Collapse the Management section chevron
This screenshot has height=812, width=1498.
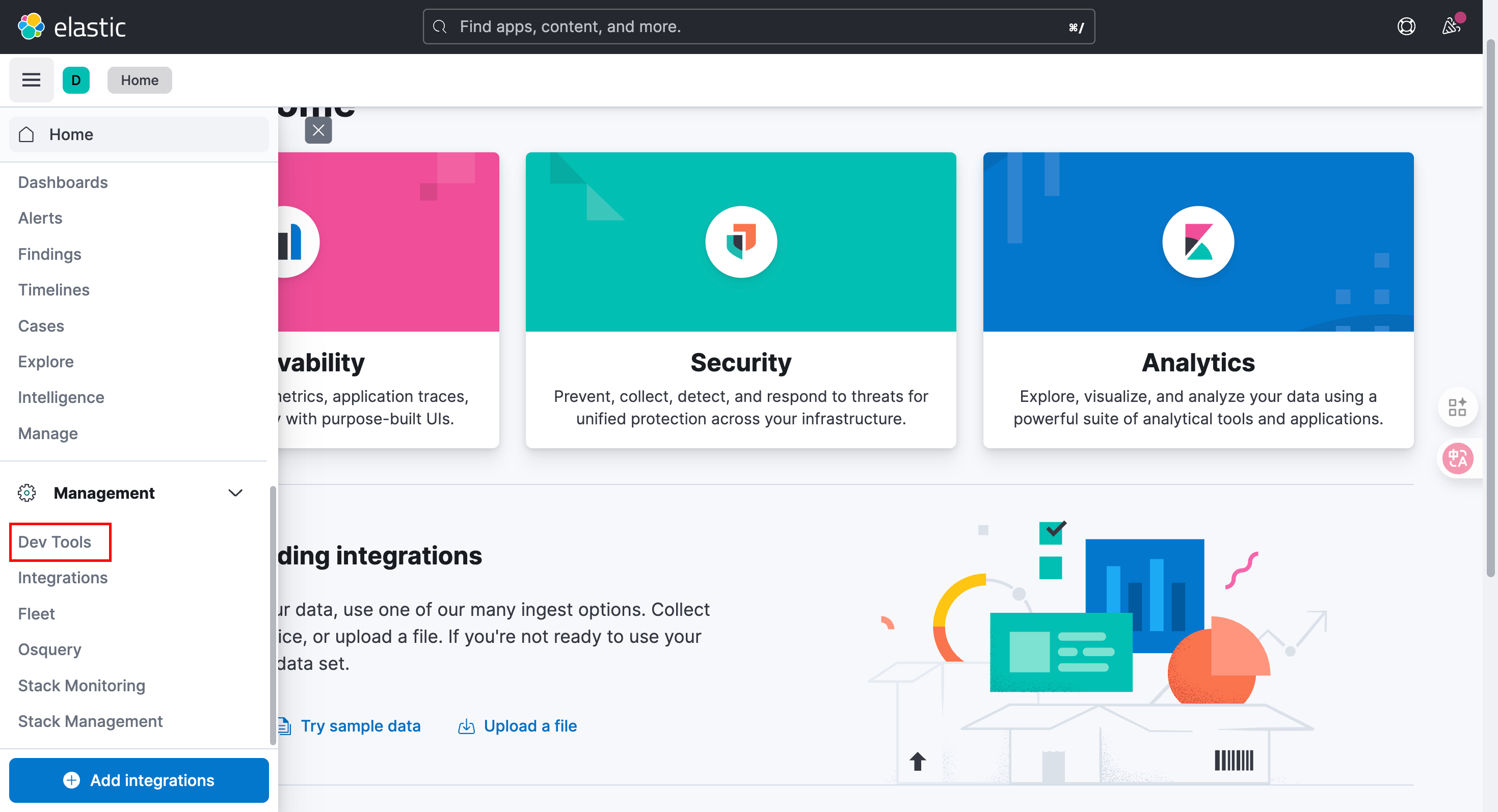click(235, 493)
